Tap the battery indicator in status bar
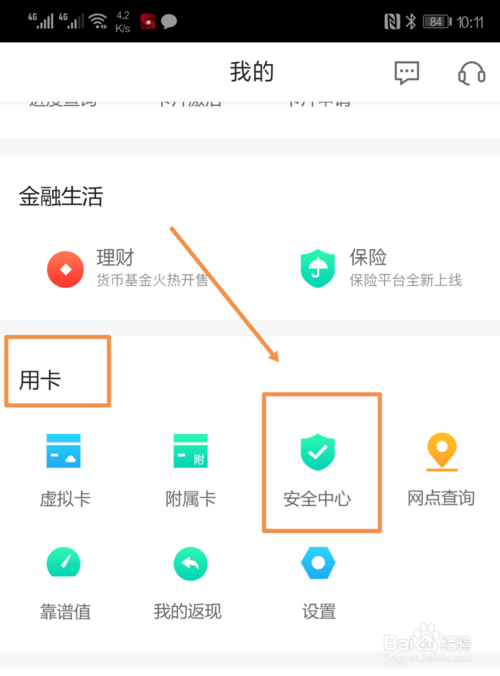The width and height of the screenshot is (500, 676). tap(437, 22)
